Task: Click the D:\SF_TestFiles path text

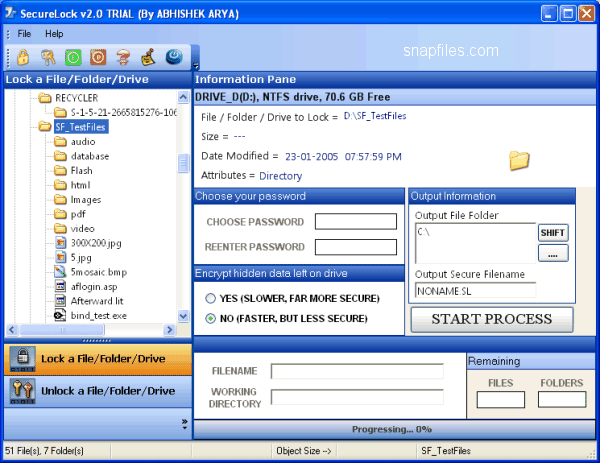Action: [x=375, y=116]
